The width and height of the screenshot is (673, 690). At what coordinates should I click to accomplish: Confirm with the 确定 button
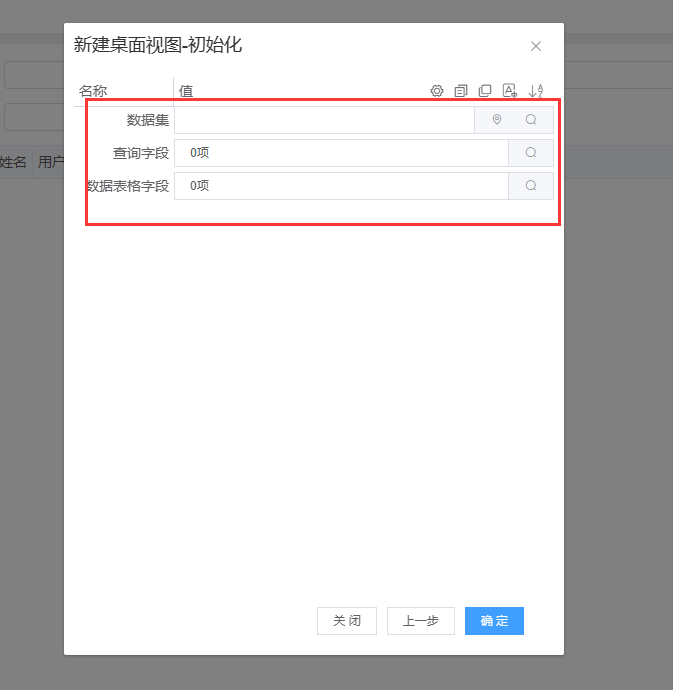tap(494, 621)
